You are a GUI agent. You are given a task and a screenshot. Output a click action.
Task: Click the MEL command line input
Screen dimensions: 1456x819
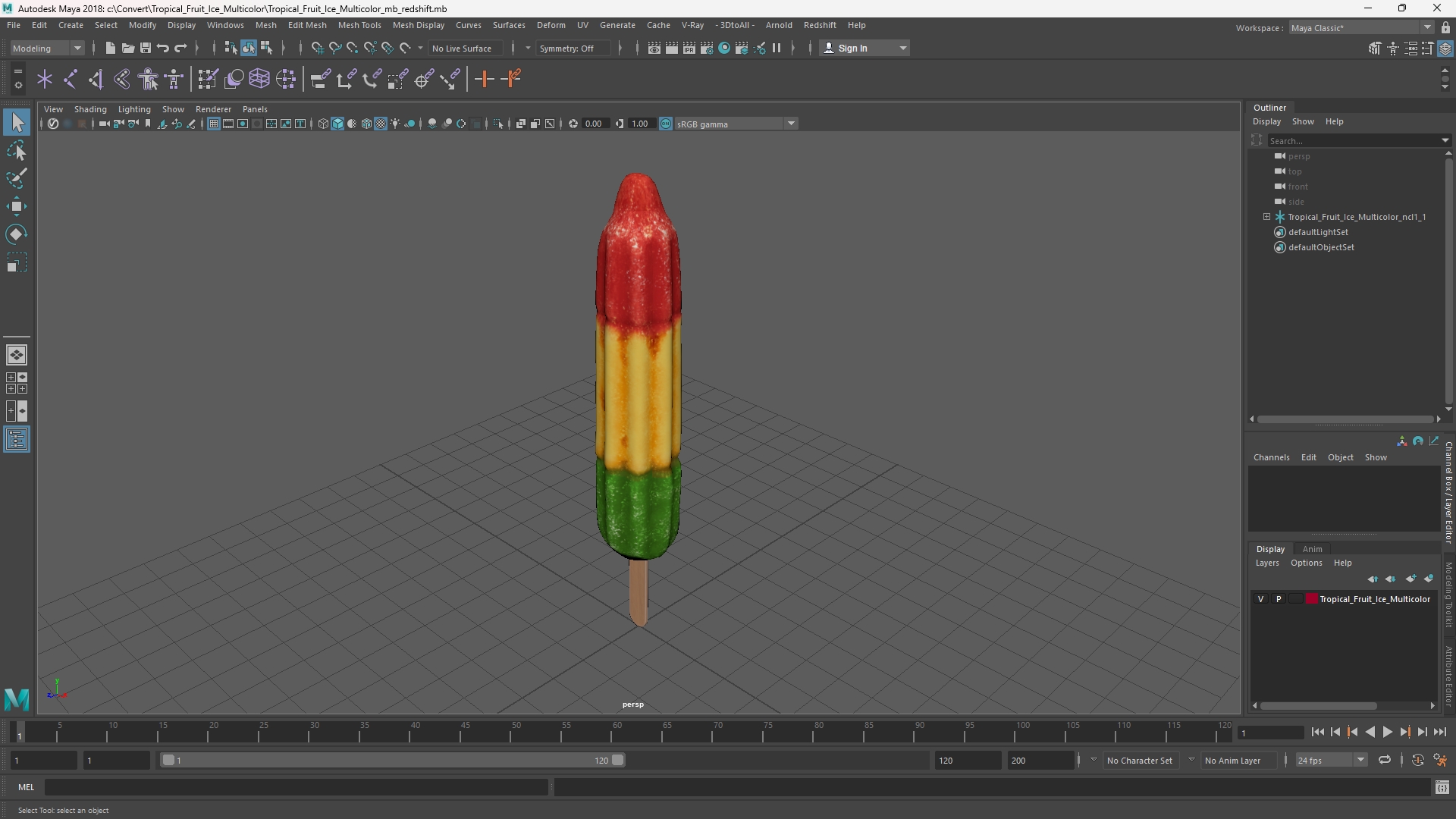click(296, 787)
